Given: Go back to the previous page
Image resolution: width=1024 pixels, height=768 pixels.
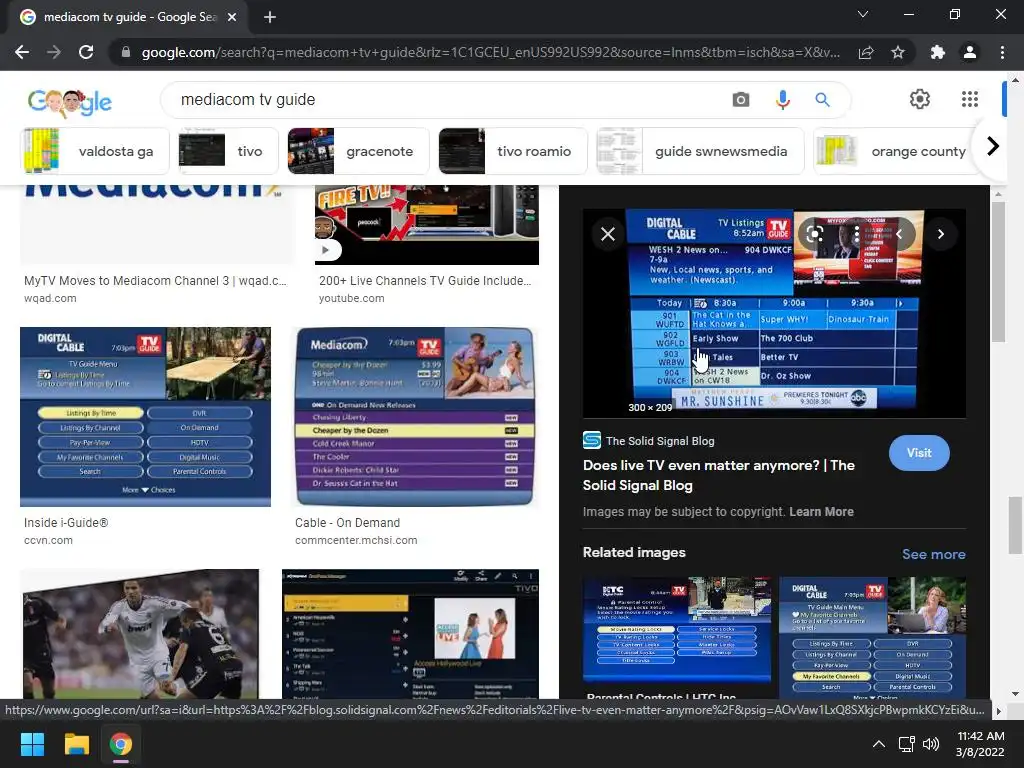Looking at the screenshot, I should 22,52.
